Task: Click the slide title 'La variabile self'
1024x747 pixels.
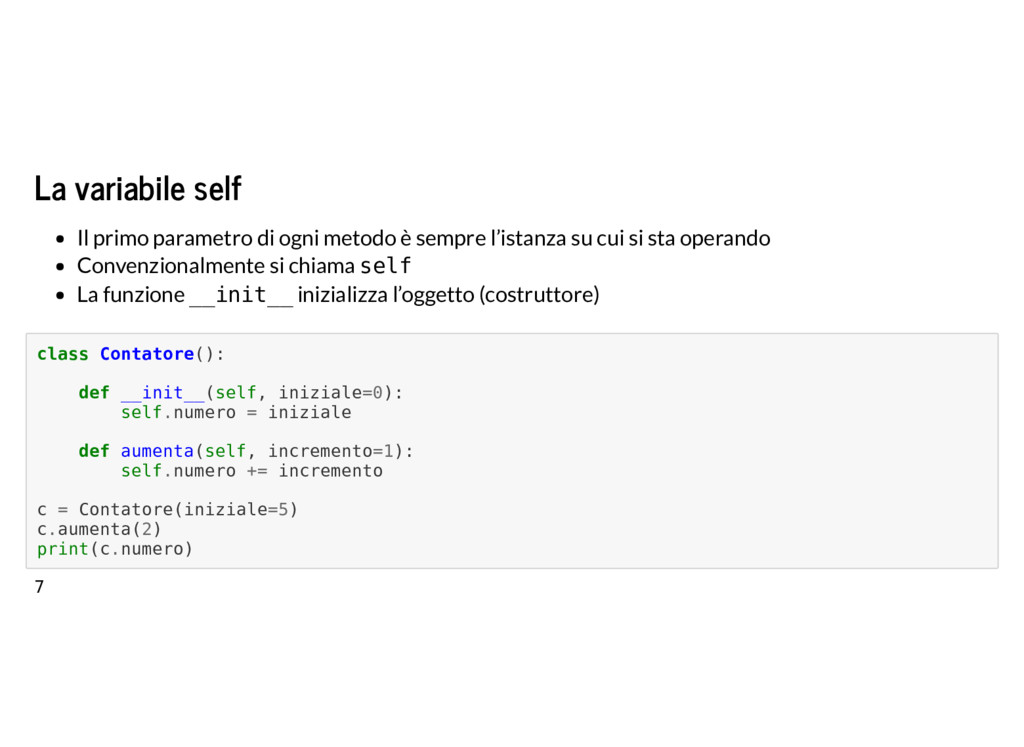Action: pos(138,189)
